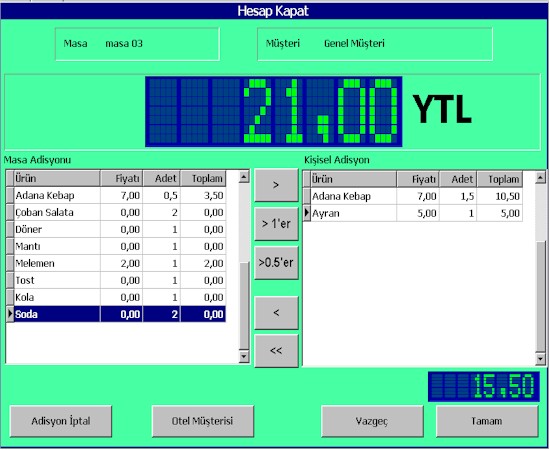Move one unit with '> 1'er' button
Image resolution: width=550 pixels, height=450 pixels.
click(x=276, y=224)
